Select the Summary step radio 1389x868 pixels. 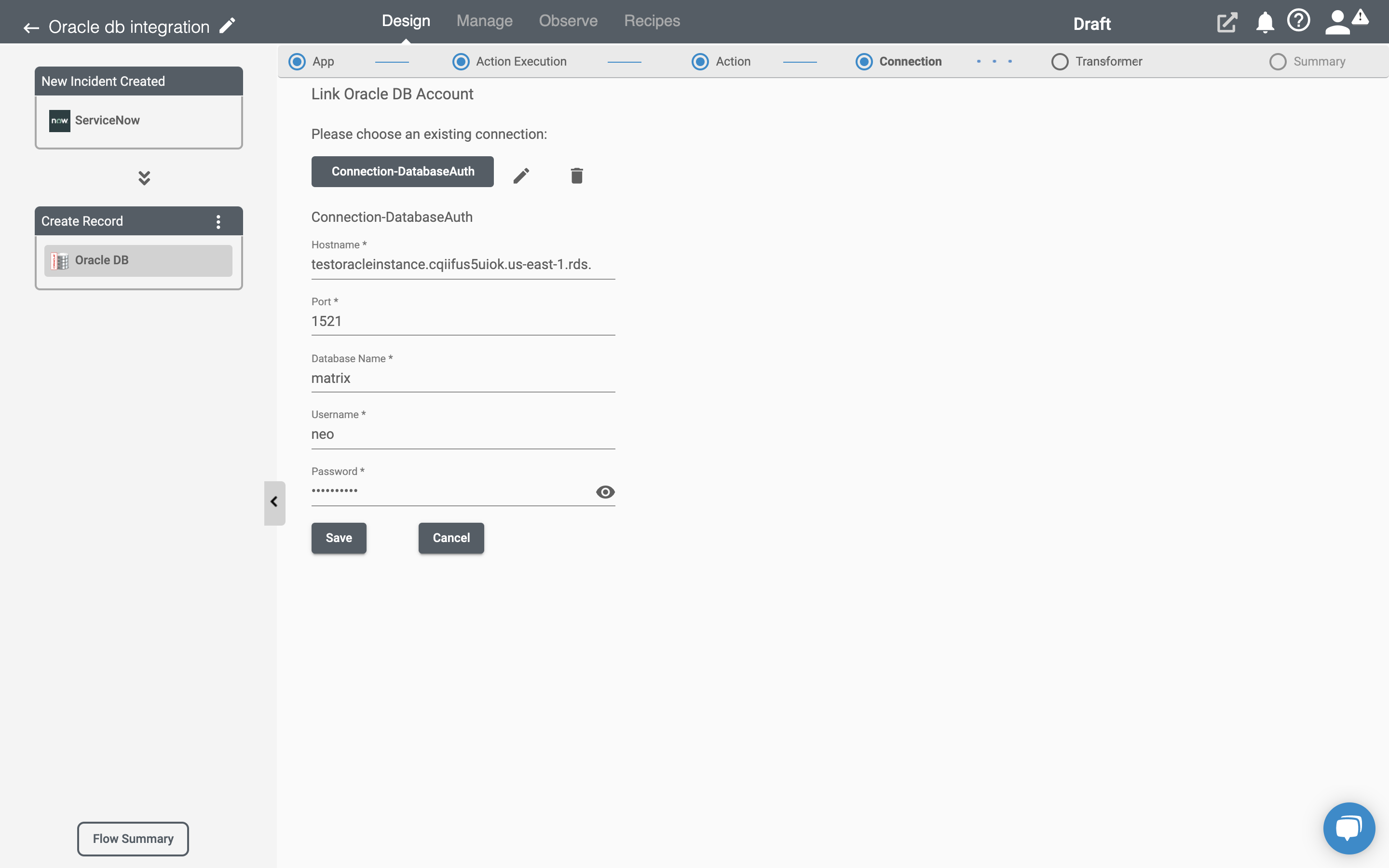coord(1278,61)
